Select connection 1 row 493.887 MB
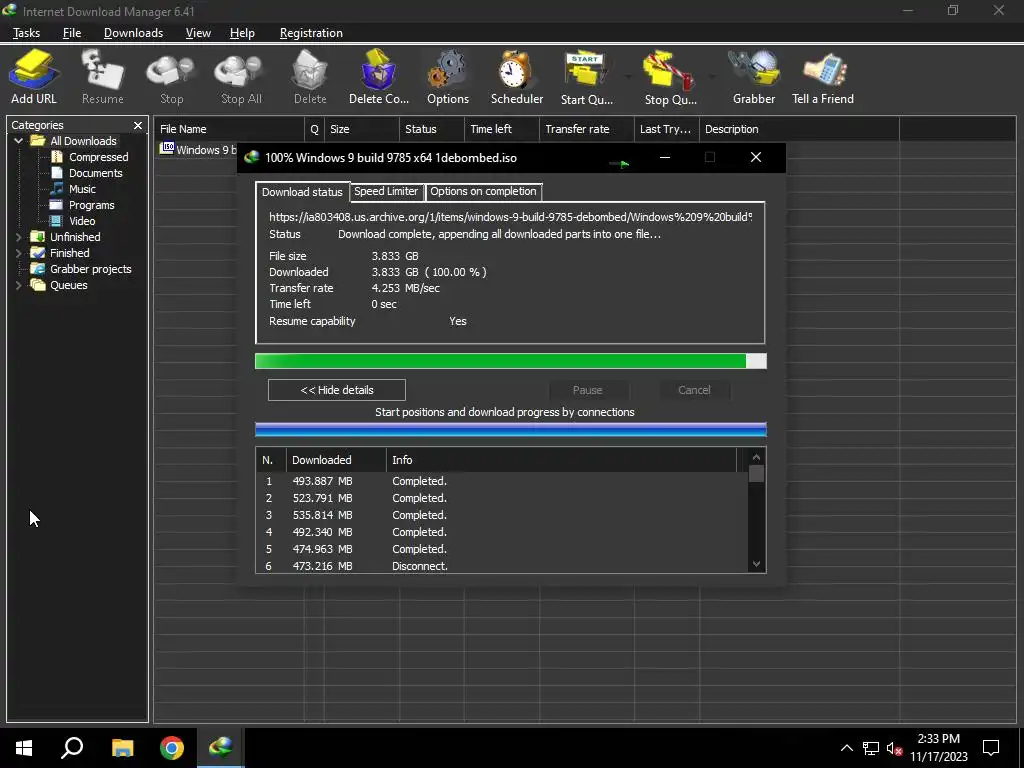Screen dimensions: 1024x768 pos(502,481)
